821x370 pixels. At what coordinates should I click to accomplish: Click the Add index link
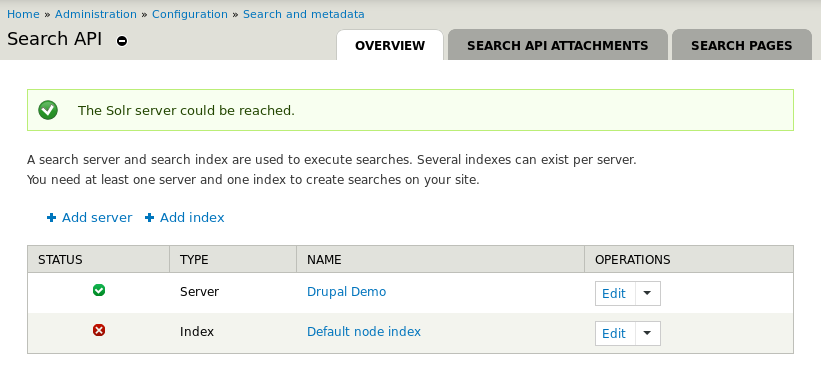(192, 218)
